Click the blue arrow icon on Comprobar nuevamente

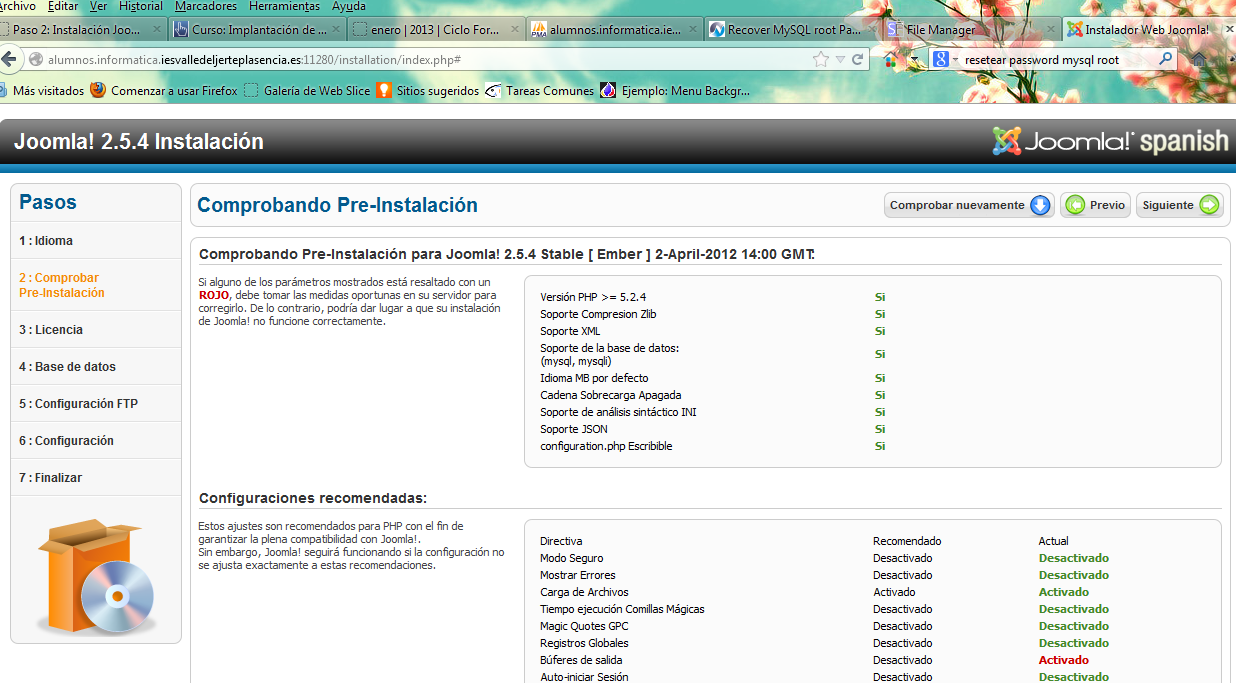coord(1040,205)
